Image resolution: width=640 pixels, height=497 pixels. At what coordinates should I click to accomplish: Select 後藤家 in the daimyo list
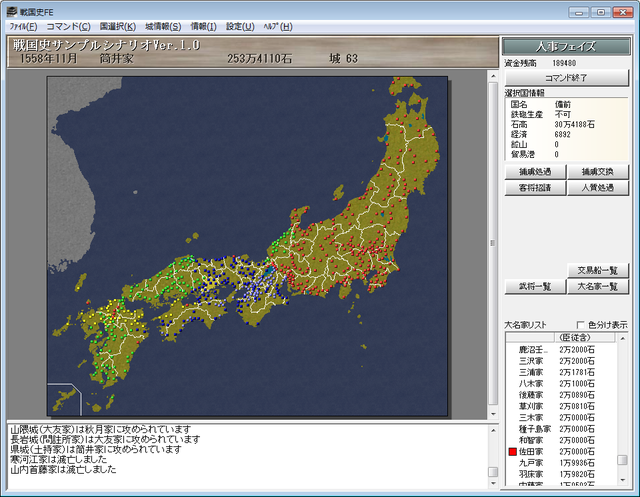[561, 395]
